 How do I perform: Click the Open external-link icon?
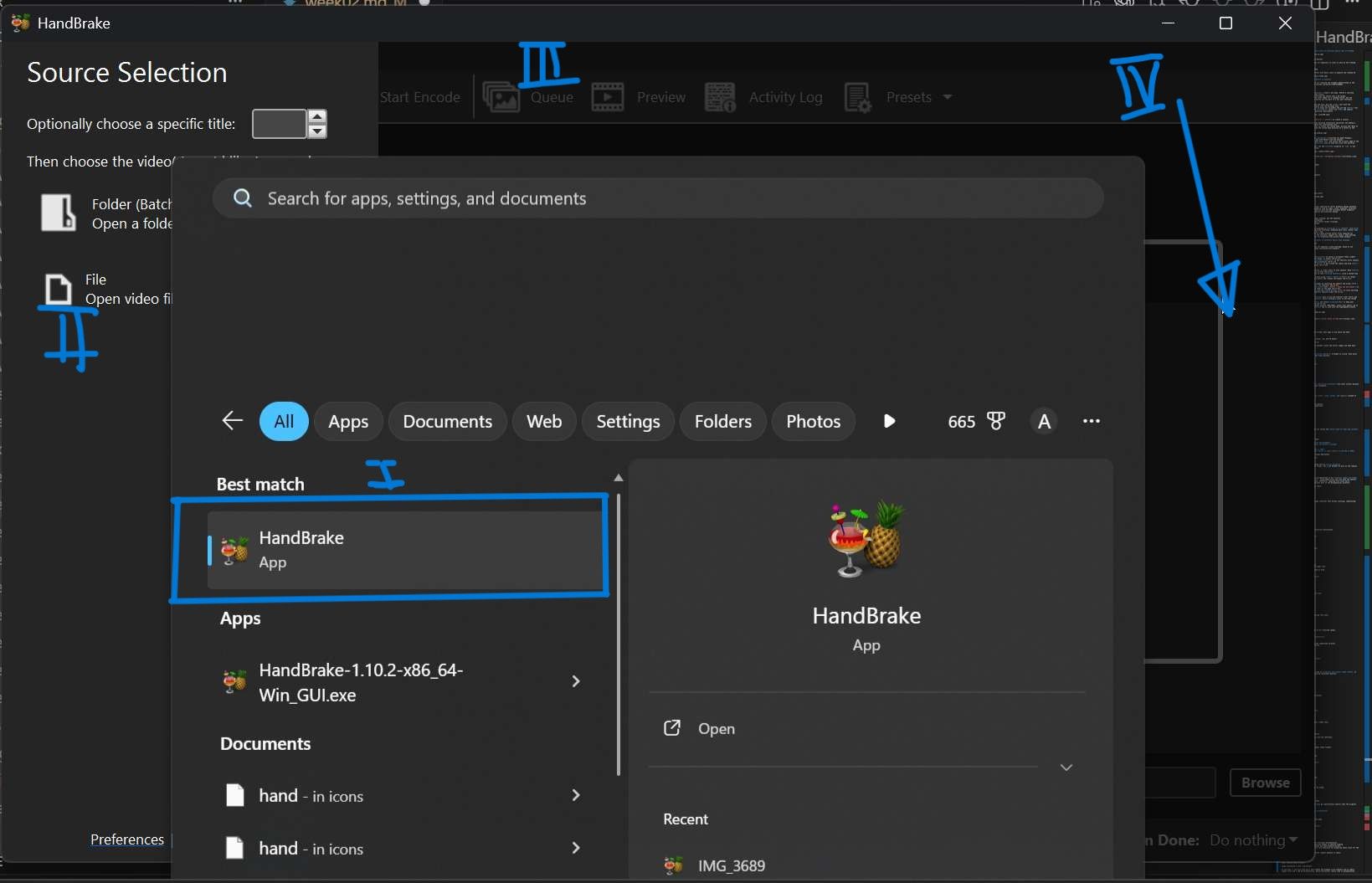pyautogui.click(x=672, y=728)
